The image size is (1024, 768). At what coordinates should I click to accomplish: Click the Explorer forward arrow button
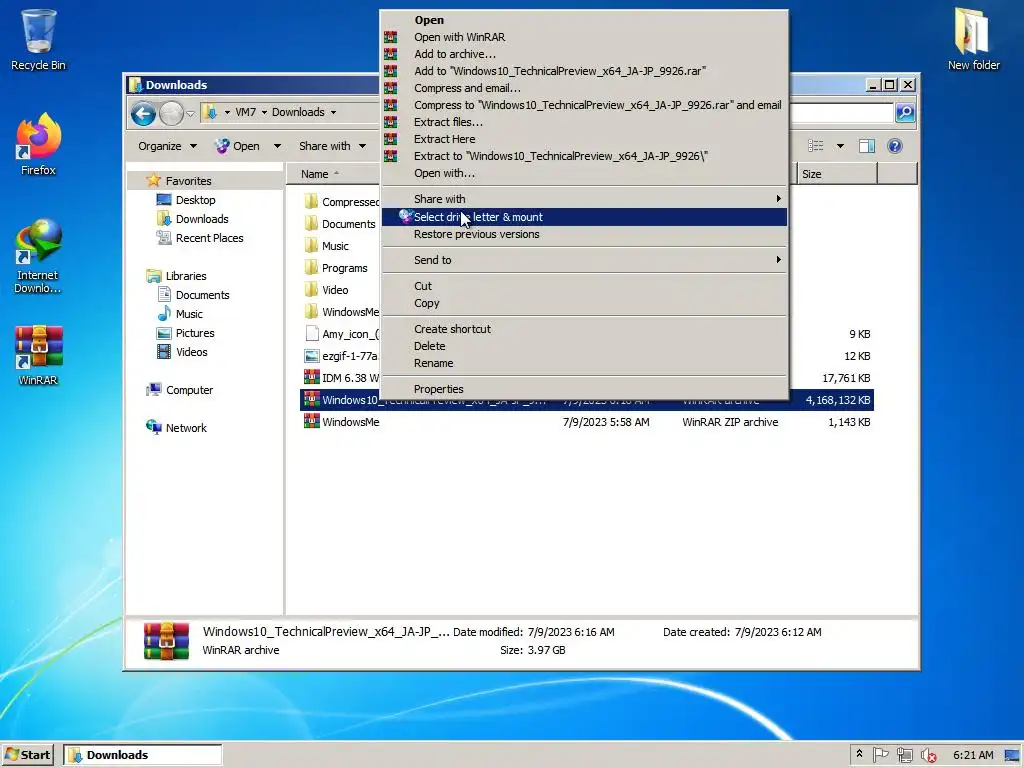coord(171,114)
